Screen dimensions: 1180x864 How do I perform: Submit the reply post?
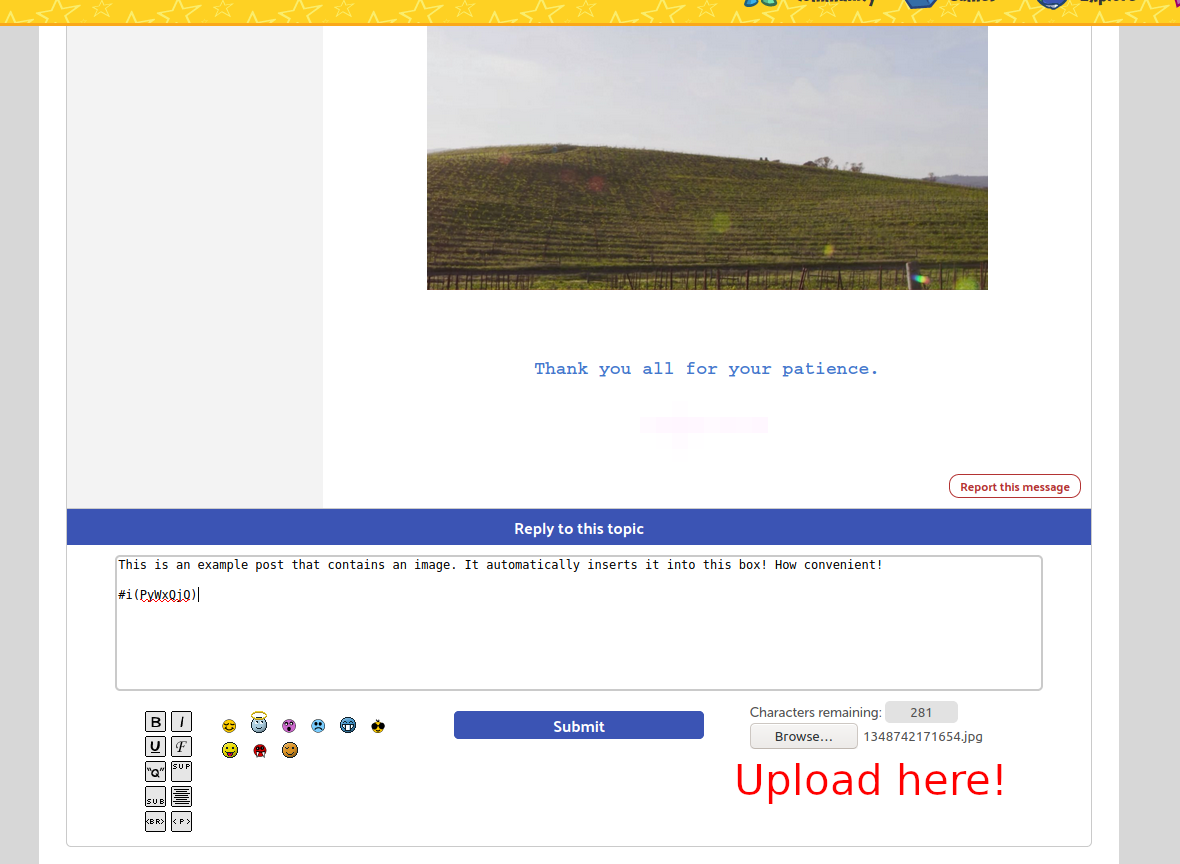pos(579,726)
